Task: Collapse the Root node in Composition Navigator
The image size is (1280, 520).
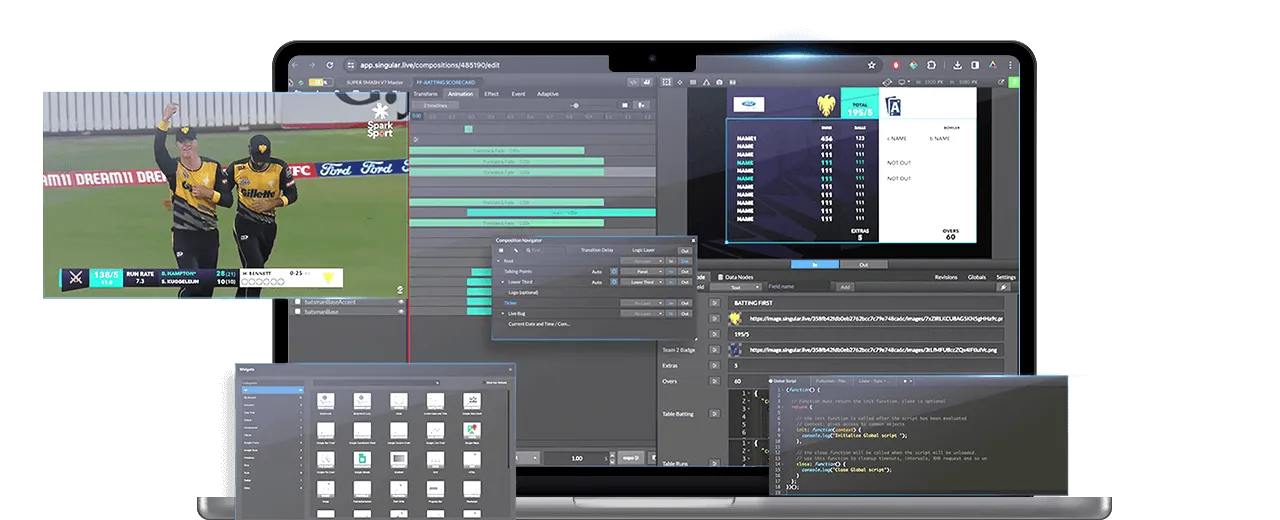Action: (498, 261)
